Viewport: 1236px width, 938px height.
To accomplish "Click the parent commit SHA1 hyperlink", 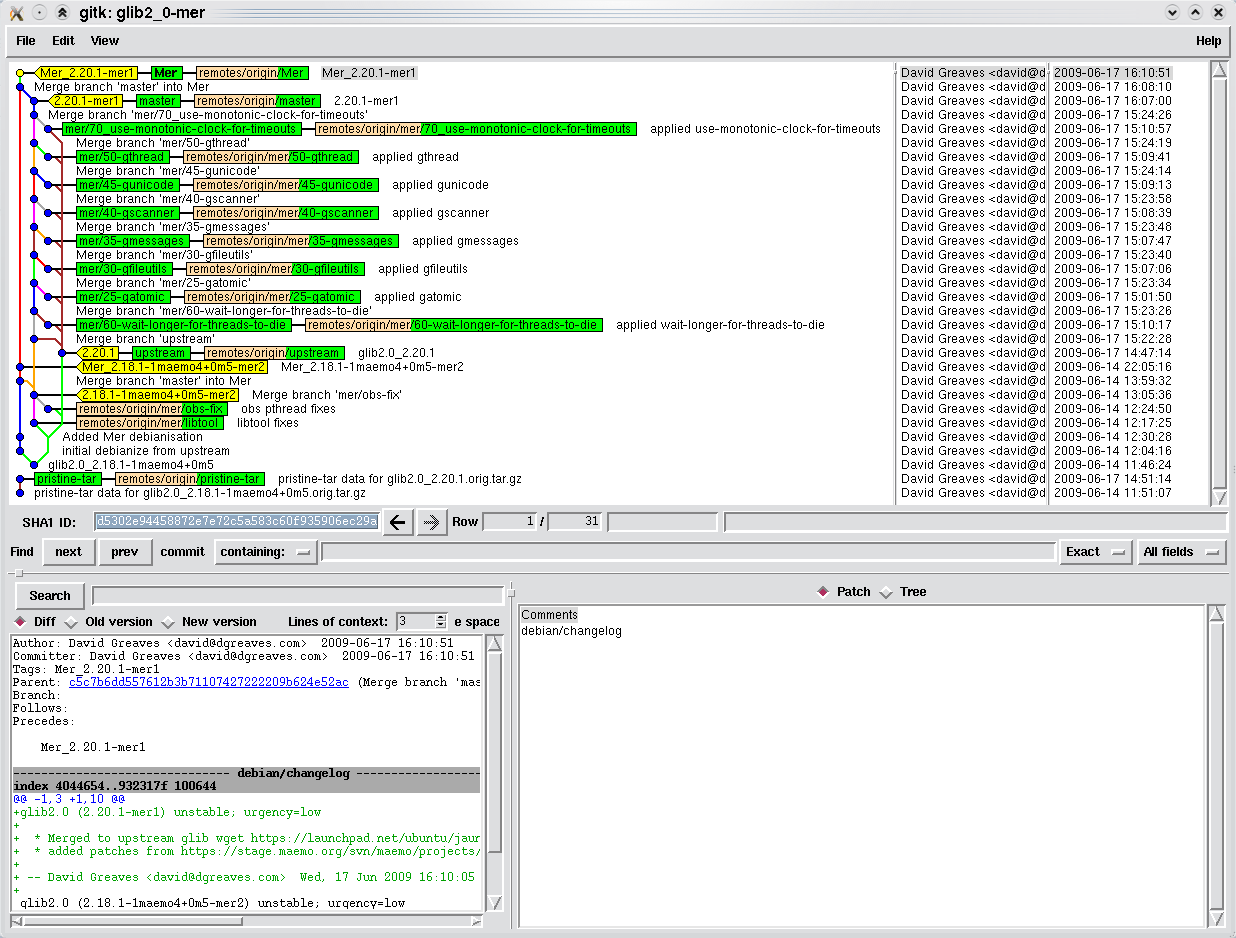I will pos(208,682).
